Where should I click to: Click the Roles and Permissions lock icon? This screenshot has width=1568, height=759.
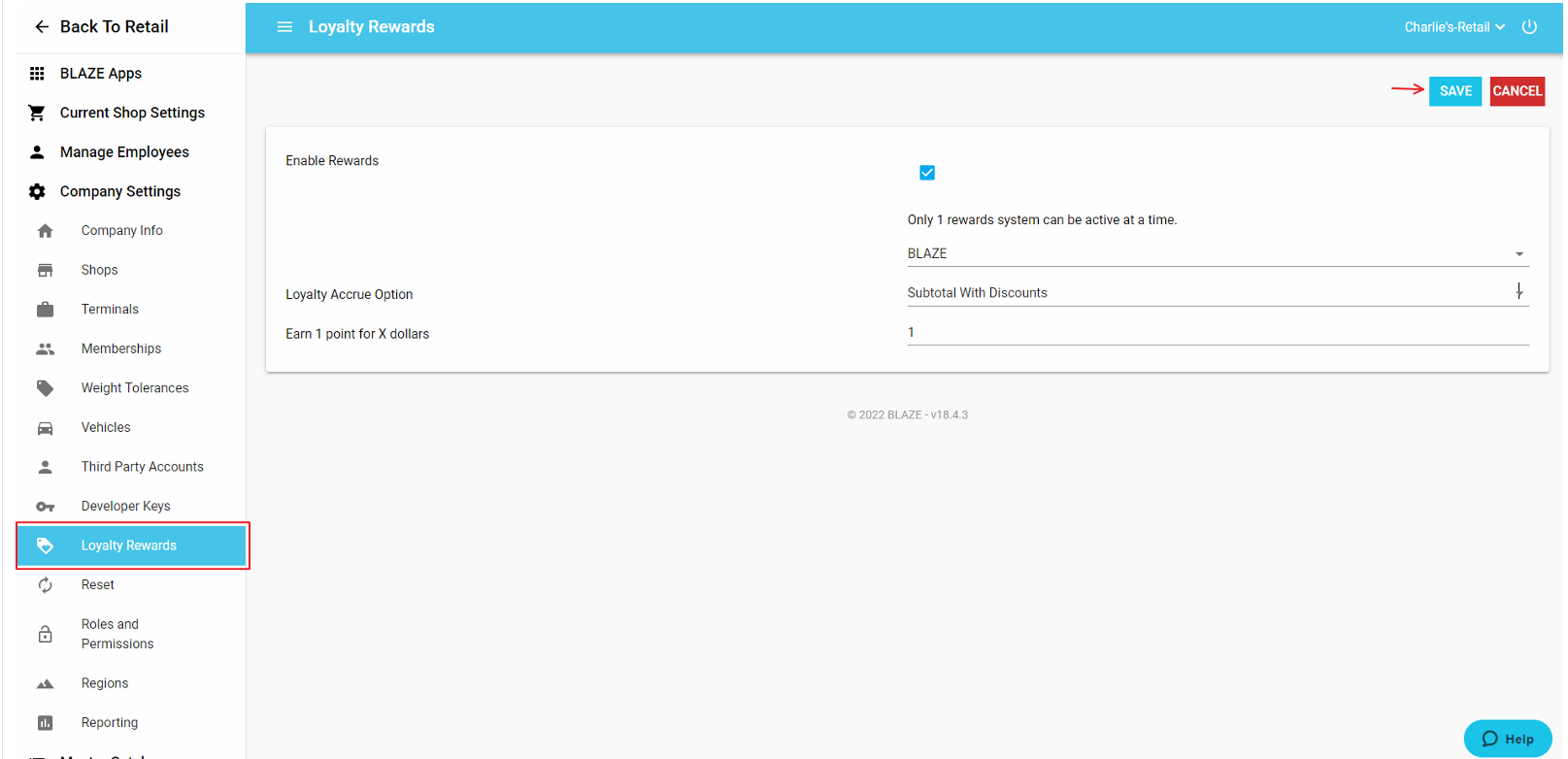(45, 635)
